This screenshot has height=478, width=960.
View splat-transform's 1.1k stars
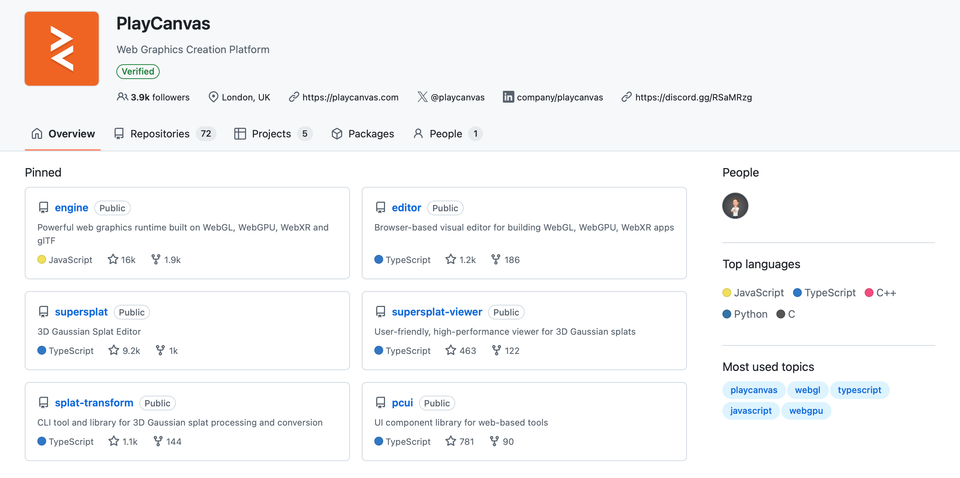(123, 441)
